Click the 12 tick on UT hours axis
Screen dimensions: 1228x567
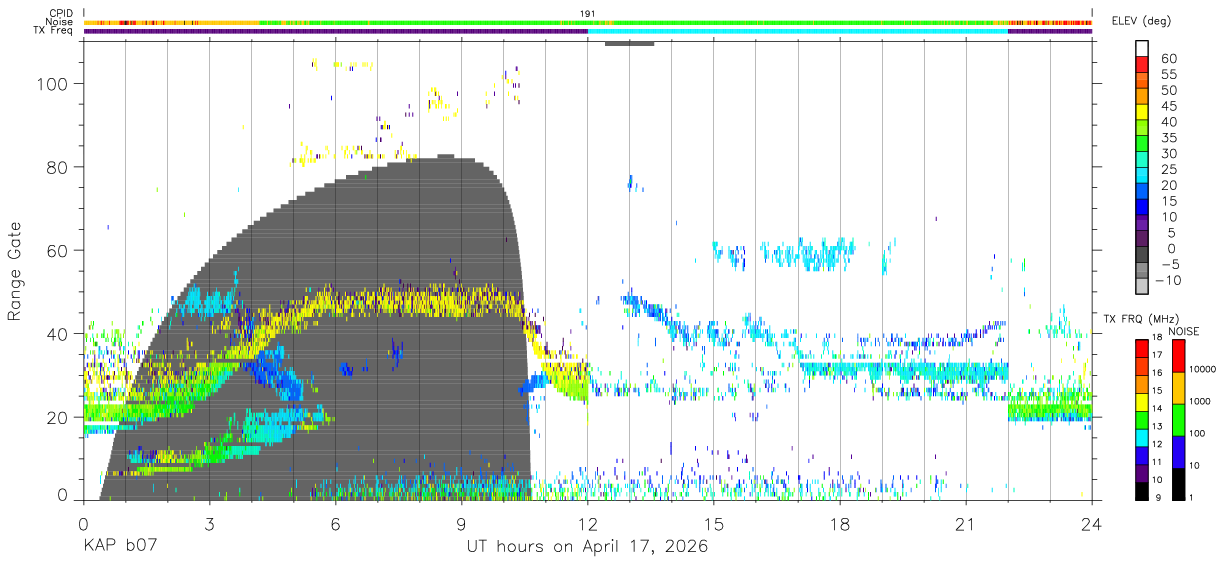pyautogui.click(x=588, y=524)
